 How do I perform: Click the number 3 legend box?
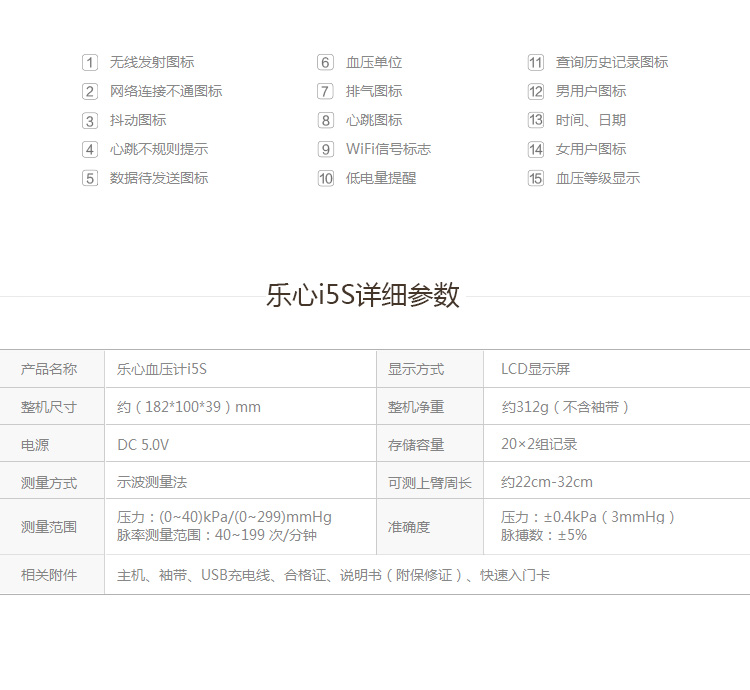point(90,120)
